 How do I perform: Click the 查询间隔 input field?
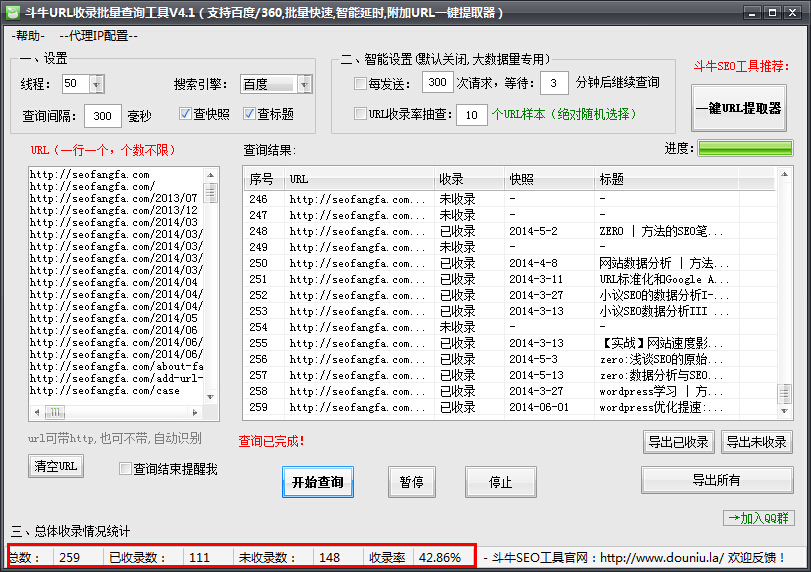(x=102, y=116)
